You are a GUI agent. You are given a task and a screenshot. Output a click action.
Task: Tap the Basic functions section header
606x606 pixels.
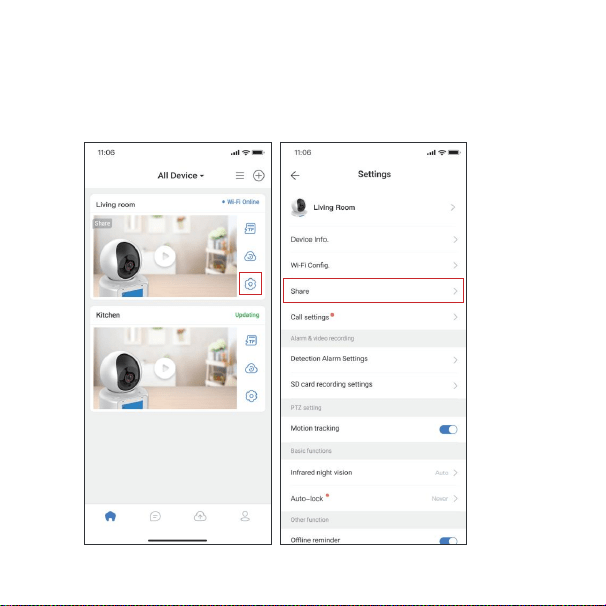tap(311, 451)
